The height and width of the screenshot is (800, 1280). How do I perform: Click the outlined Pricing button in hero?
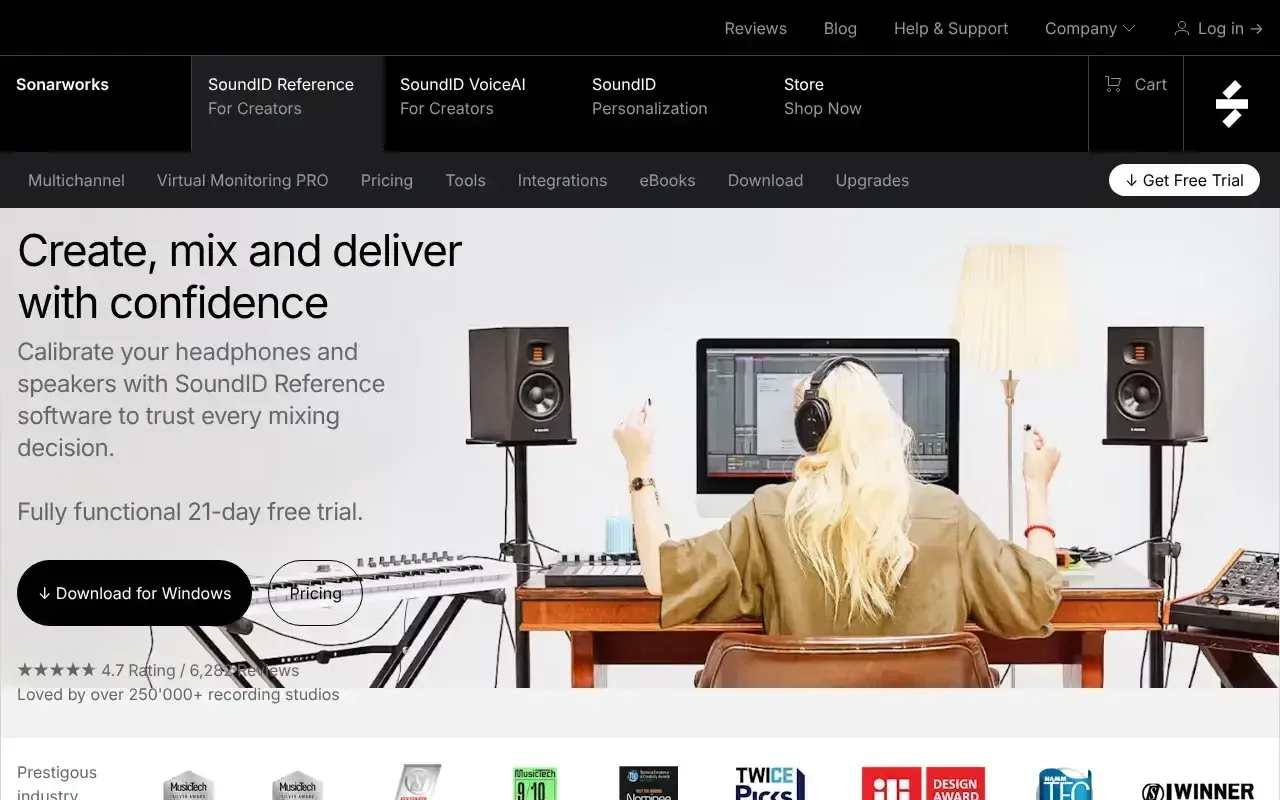pos(315,593)
